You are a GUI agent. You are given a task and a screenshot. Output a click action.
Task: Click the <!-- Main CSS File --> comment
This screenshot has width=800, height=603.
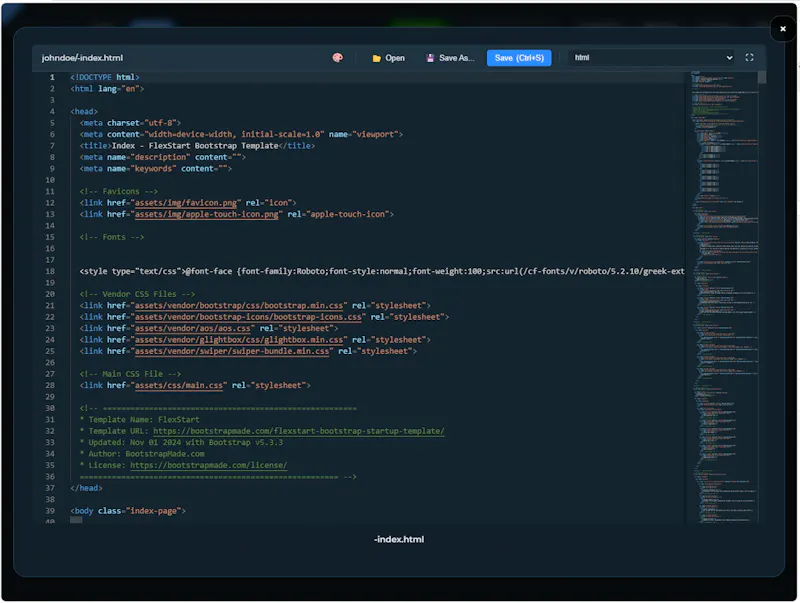coord(130,374)
